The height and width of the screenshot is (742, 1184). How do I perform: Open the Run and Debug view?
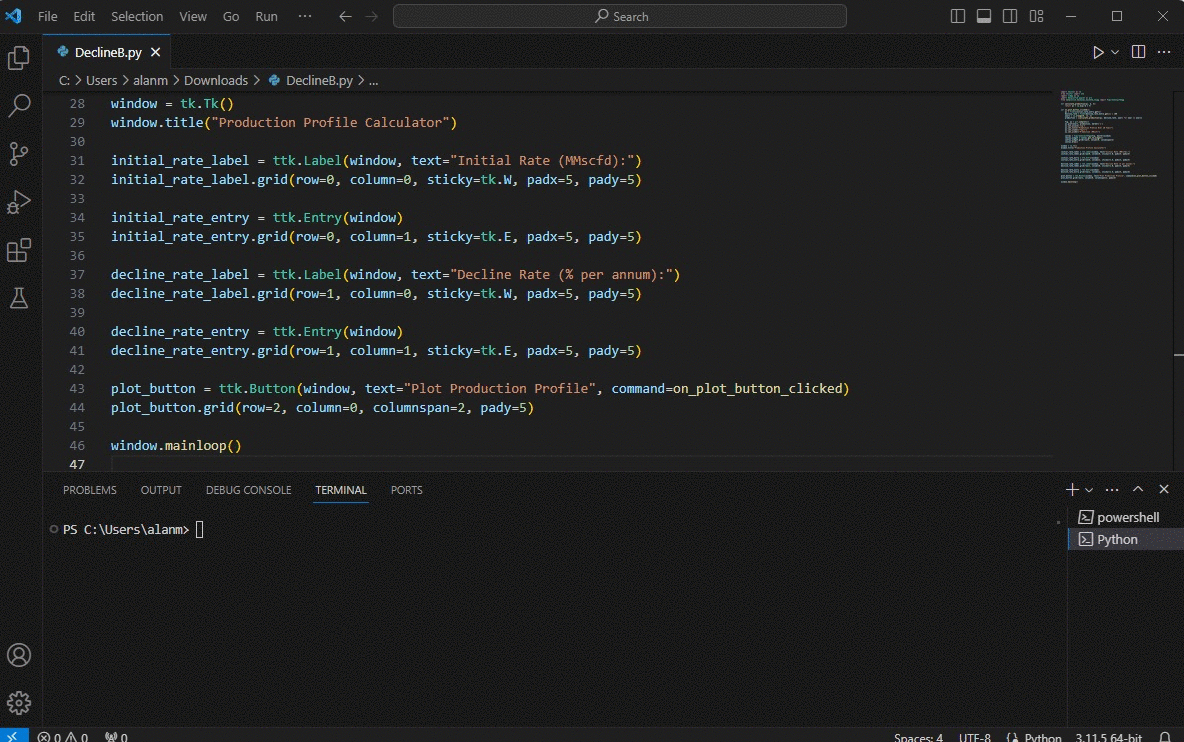click(19, 202)
